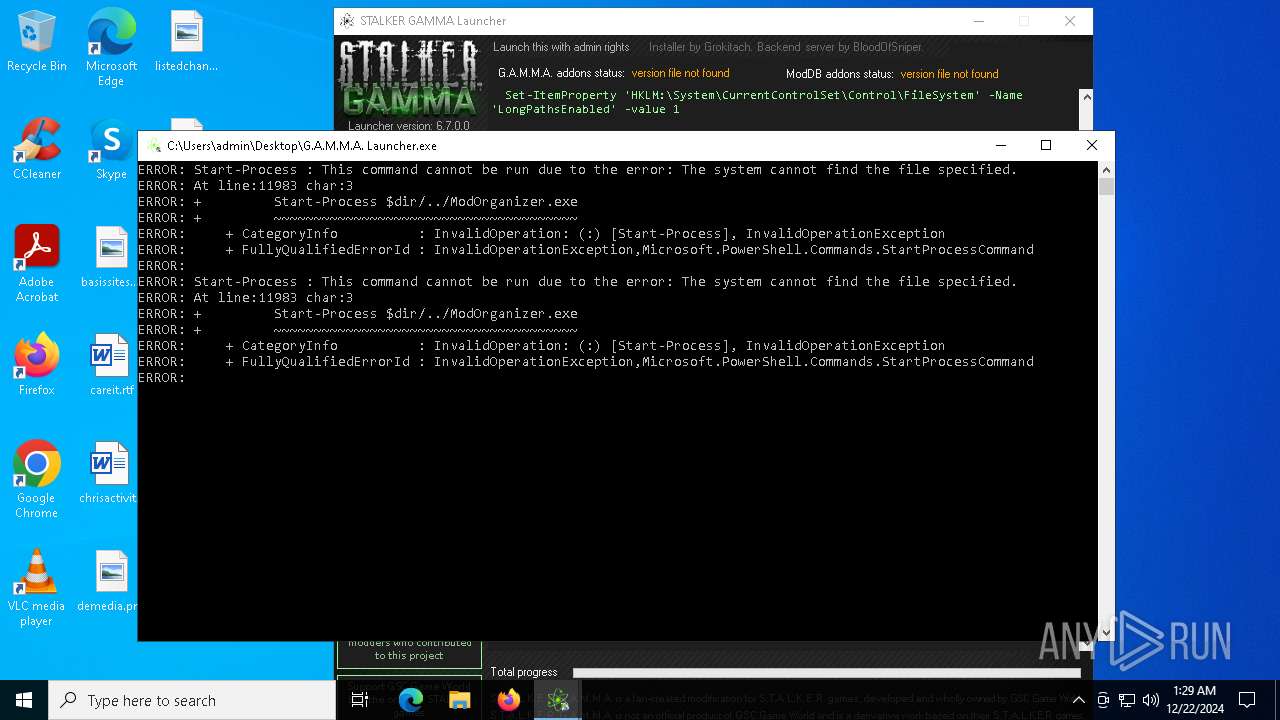Click the Total progress bar

826,672
